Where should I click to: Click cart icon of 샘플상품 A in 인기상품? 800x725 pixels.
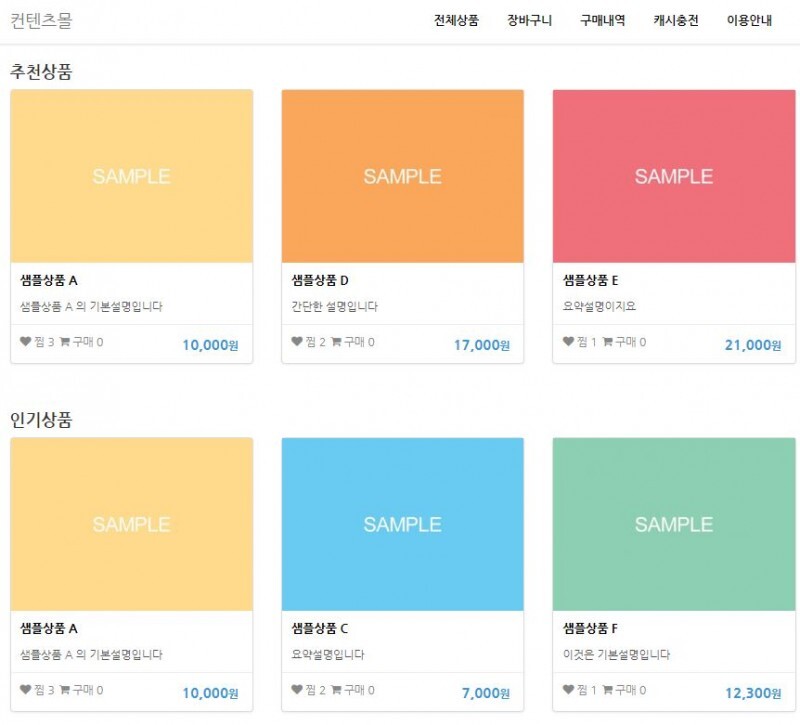(65, 689)
